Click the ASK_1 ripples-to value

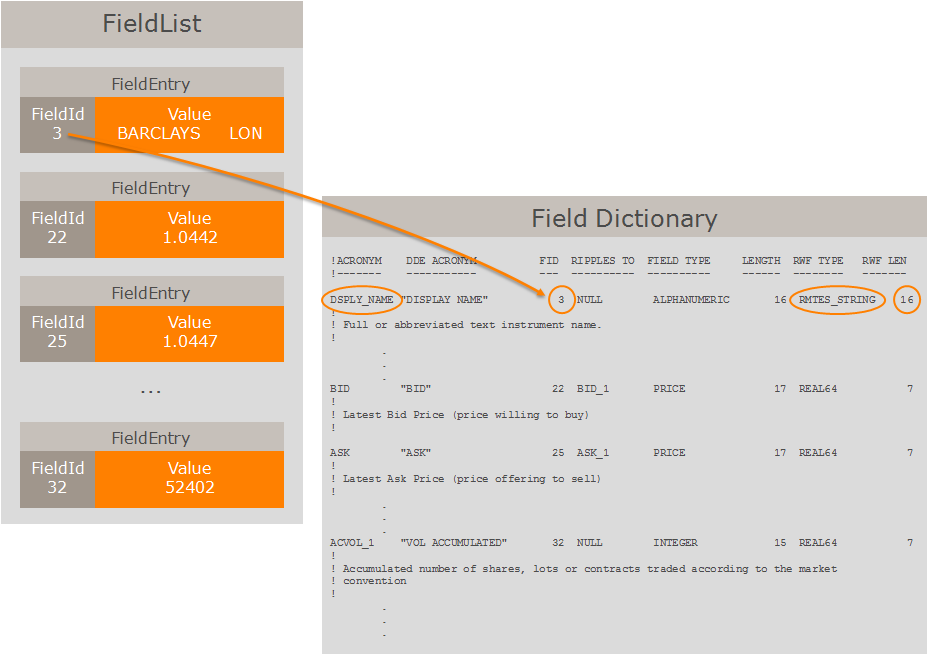coord(593,453)
